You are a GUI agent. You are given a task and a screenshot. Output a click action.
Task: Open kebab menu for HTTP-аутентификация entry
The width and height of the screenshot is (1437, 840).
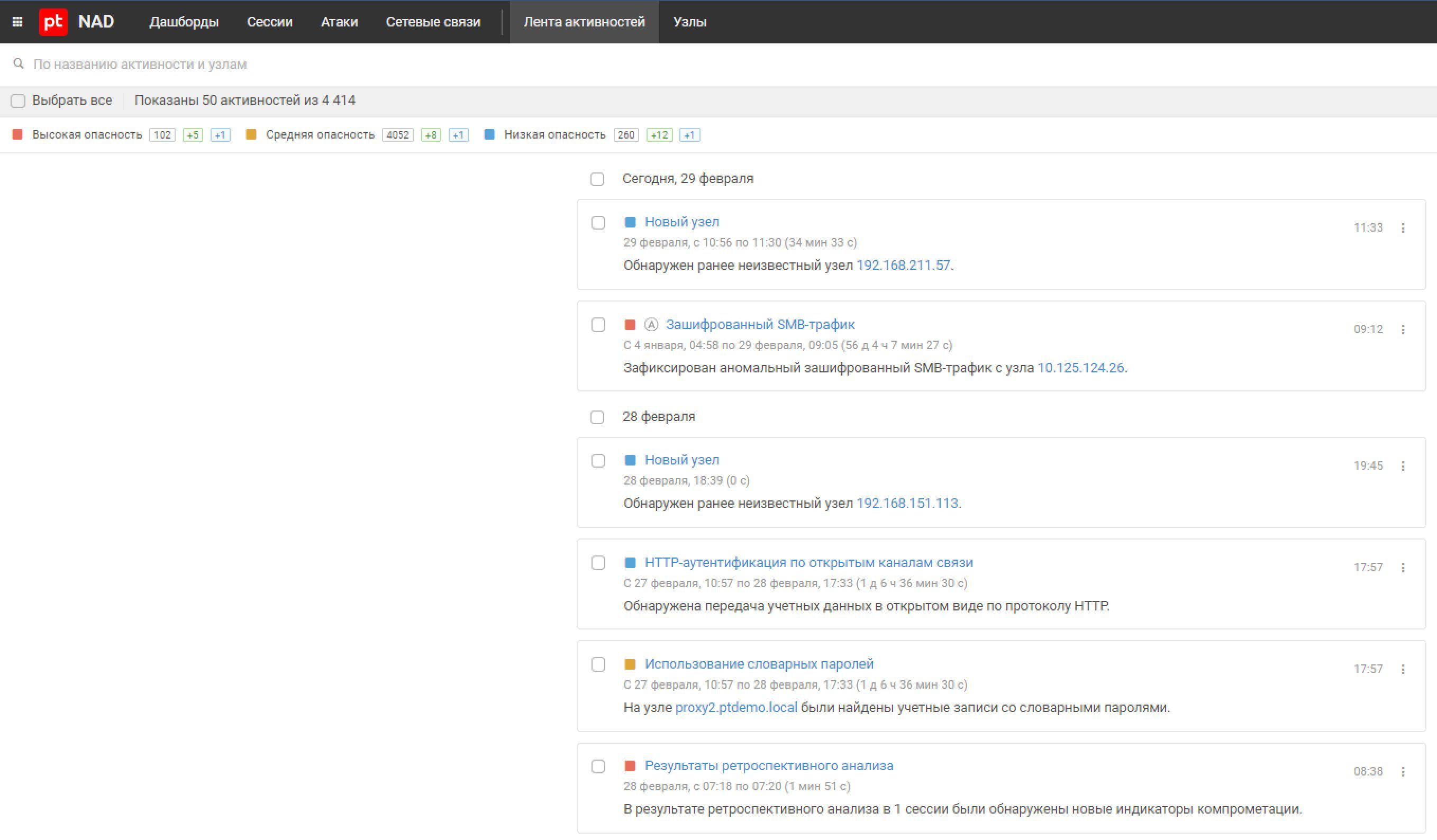(x=1403, y=568)
